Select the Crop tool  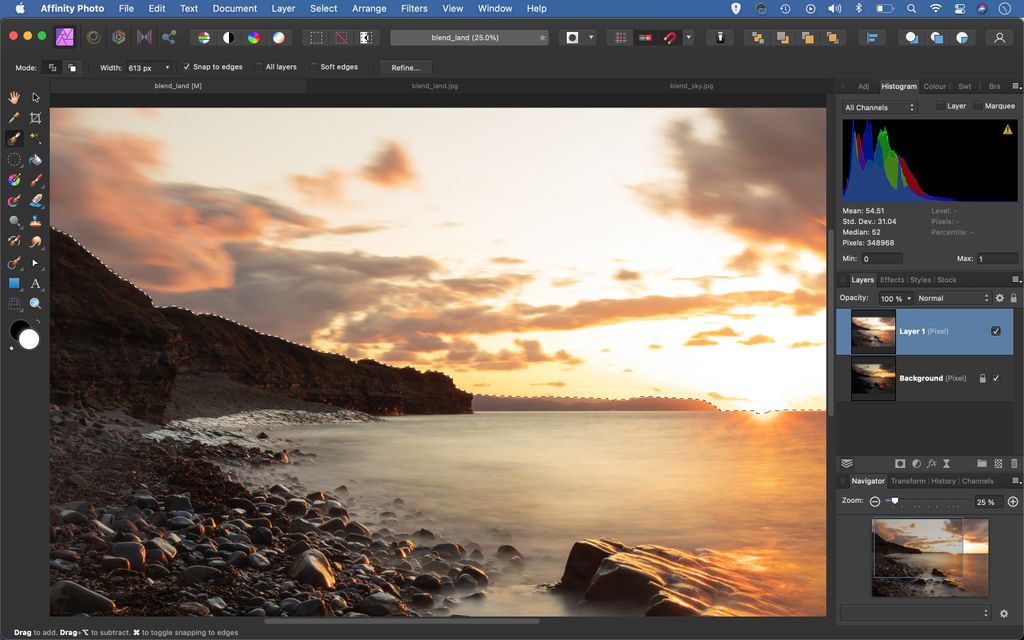(34, 117)
